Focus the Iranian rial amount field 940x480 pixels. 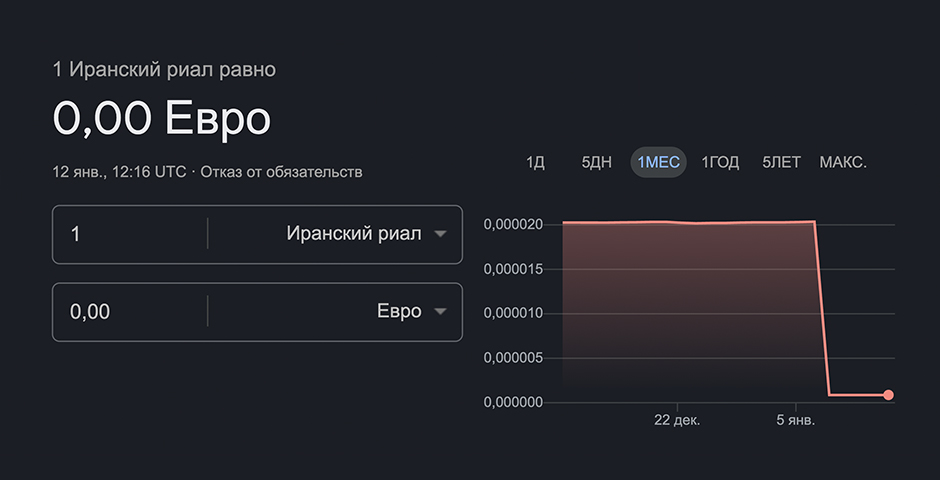click(x=130, y=234)
